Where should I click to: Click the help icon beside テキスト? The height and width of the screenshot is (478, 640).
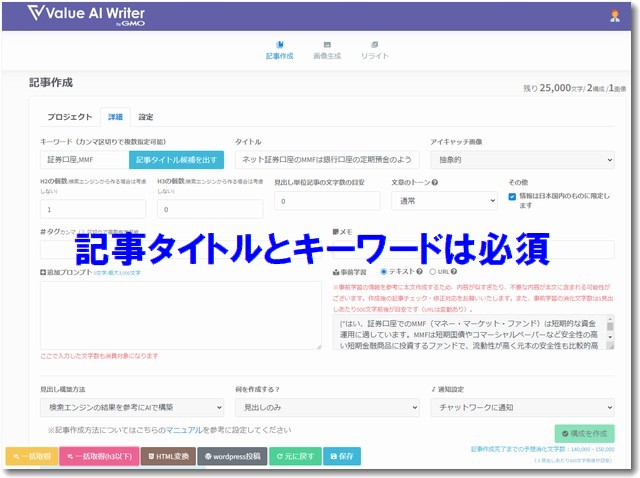(419, 271)
